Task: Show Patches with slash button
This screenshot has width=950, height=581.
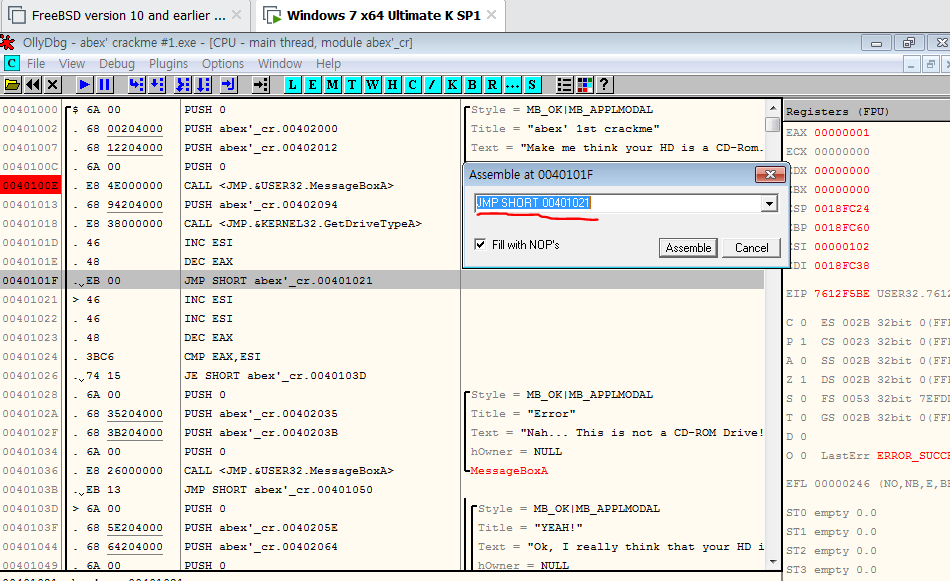Action: (433, 85)
